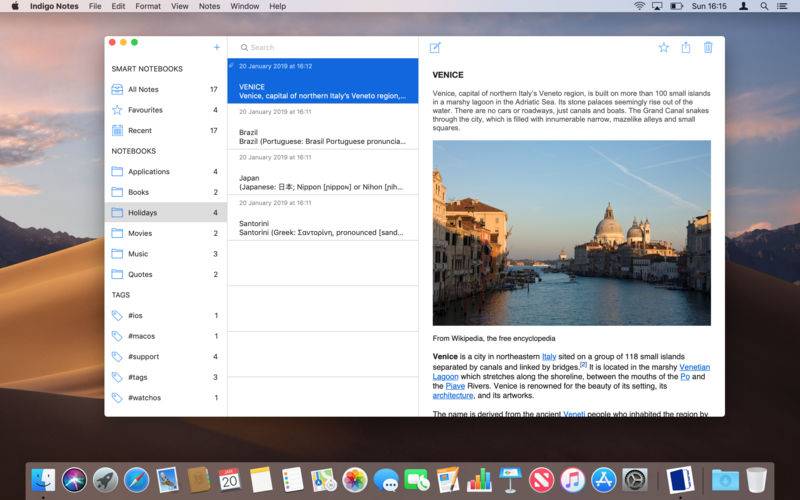Select the Movies notebook
This screenshot has height=500, width=800.
[x=165, y=233]
